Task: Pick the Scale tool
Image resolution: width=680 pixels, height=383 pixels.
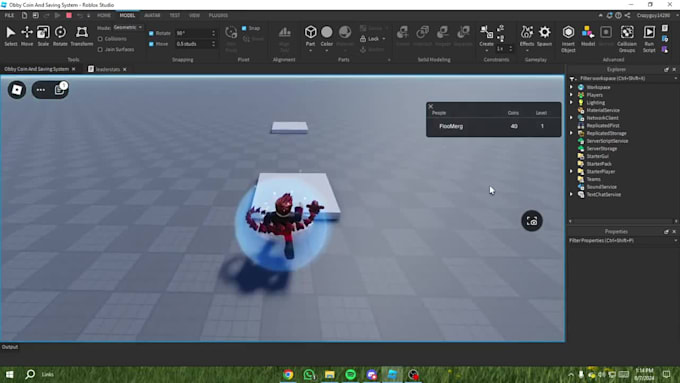Action: (x=43, y=36)
